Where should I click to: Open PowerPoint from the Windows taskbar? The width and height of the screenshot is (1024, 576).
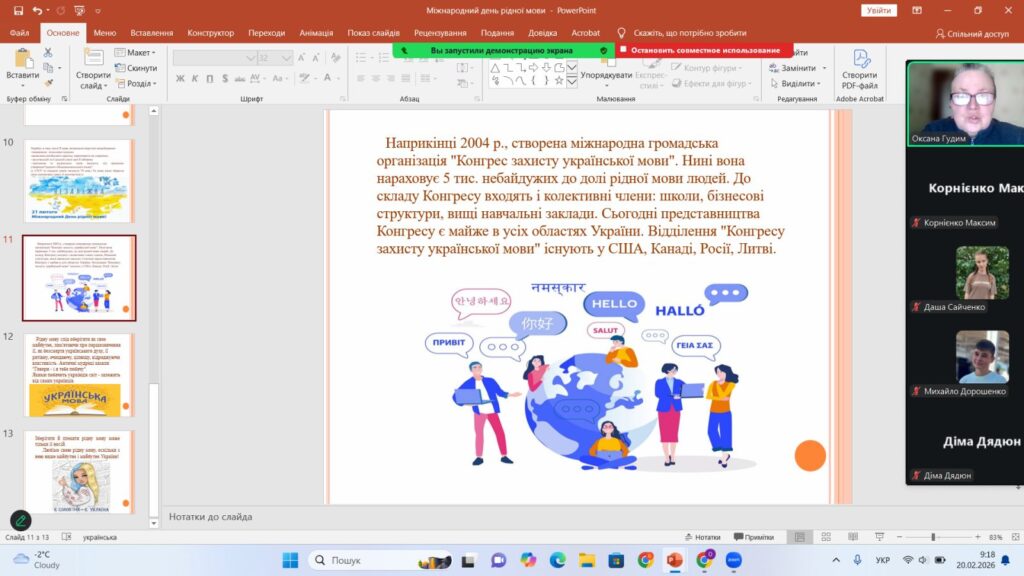click(x=675, y=560)
